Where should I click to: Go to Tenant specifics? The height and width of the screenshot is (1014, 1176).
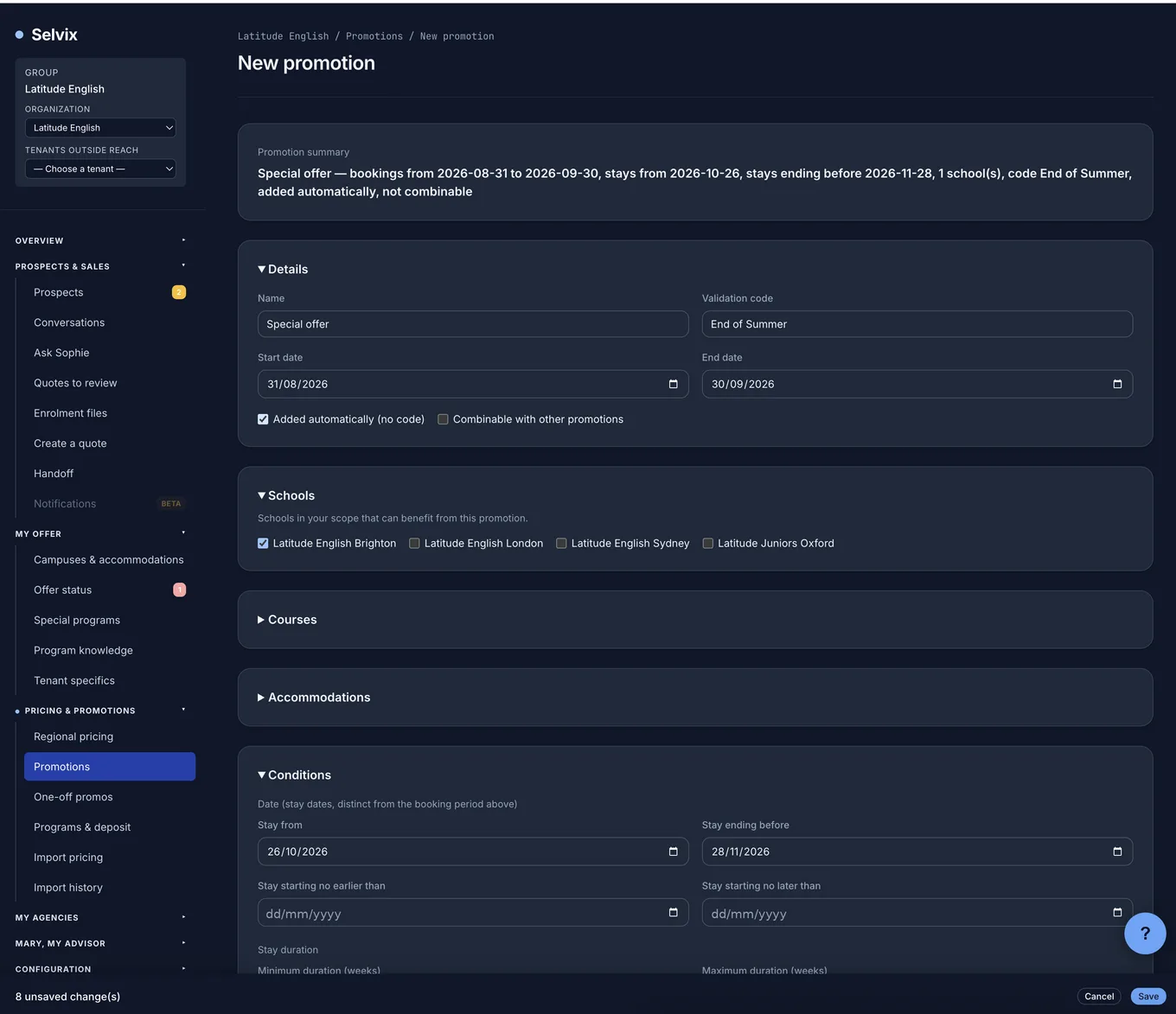110,680
